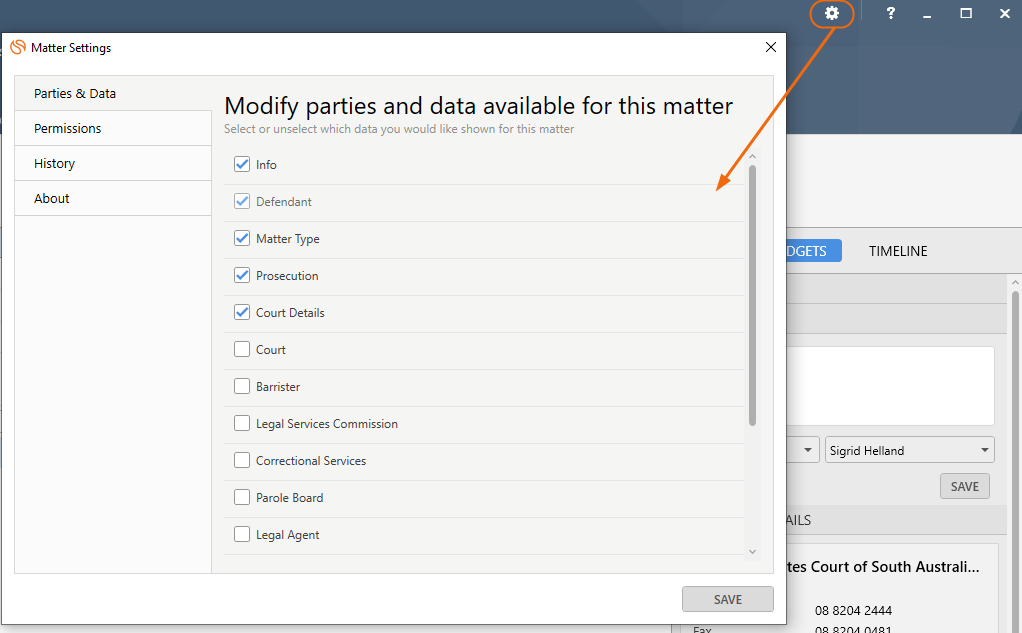
Task: Maximize the main application window
Action: 966,13
